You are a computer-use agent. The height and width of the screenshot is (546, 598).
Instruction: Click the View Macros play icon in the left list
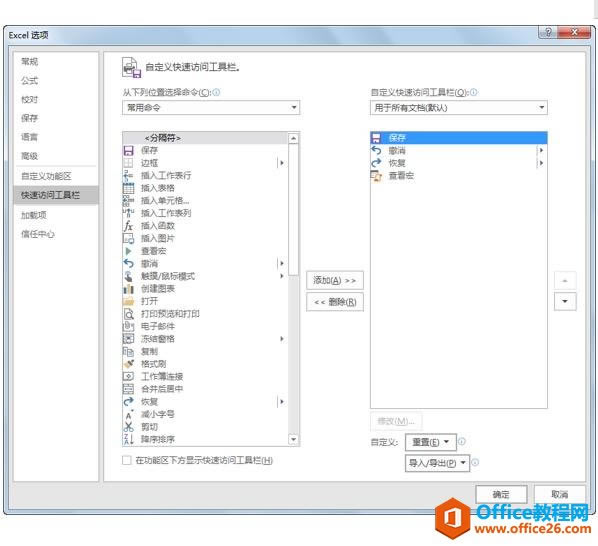[129, 251]
